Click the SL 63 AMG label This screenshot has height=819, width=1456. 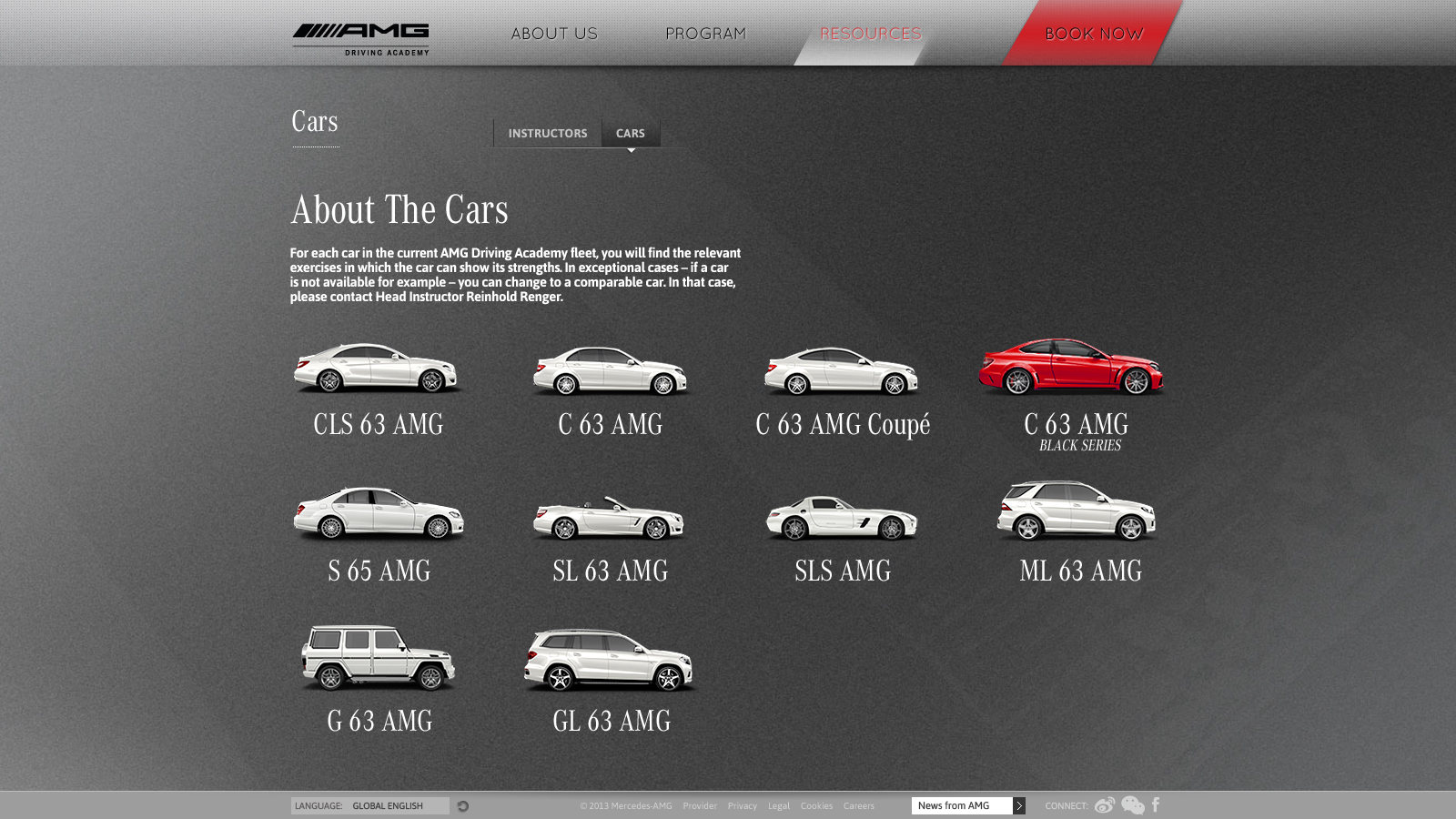[x=611, y=571]
